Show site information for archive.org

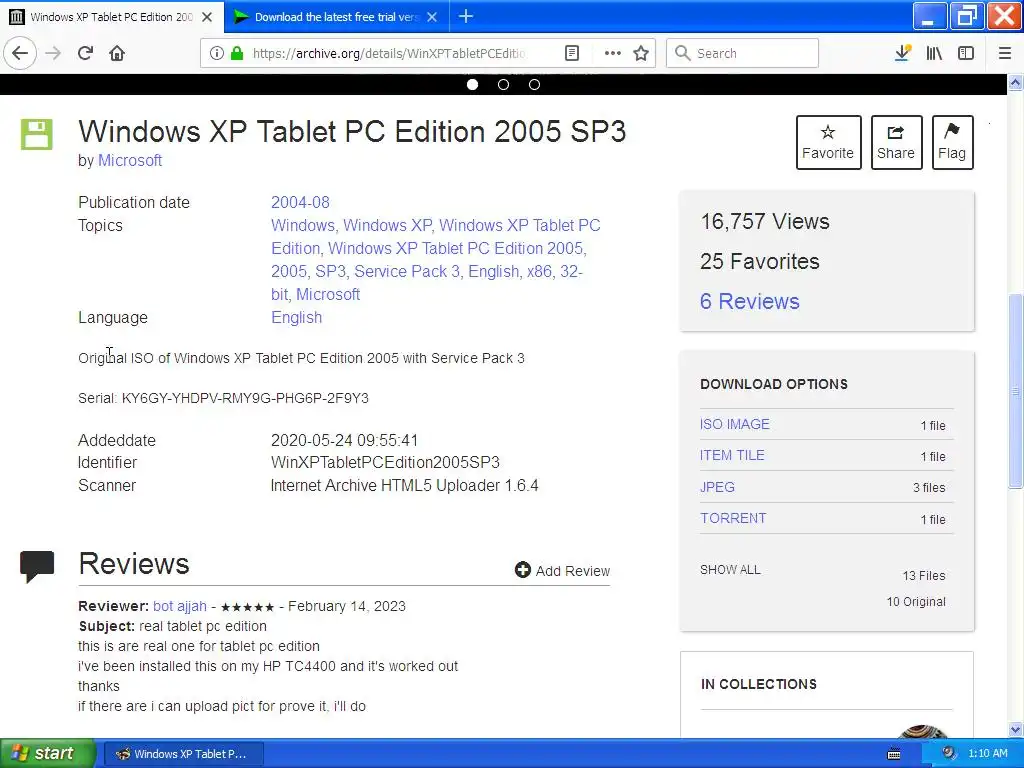216,53
